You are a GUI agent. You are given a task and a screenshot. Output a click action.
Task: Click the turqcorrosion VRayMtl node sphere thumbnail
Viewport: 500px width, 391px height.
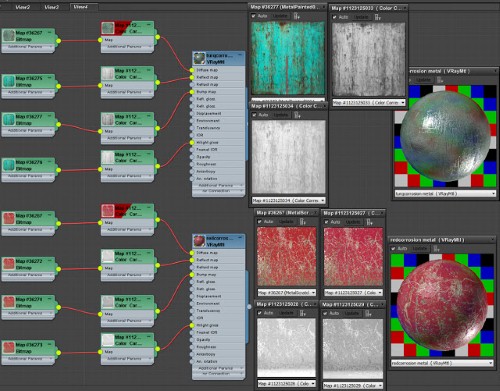199,58
